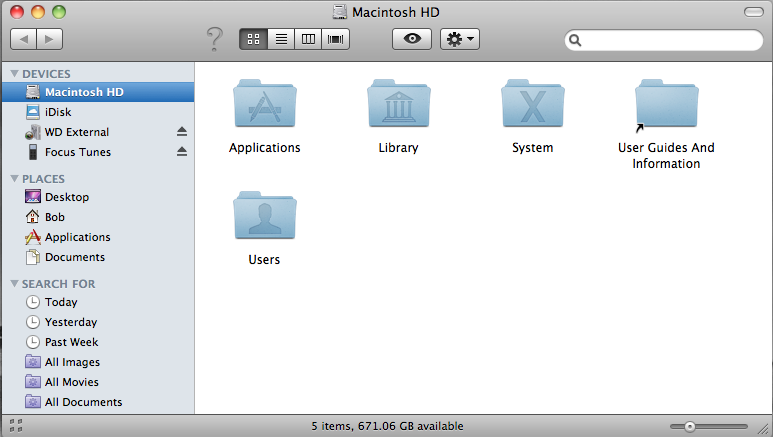
Task: Switch to list view
Action: [x=281, y=39]
